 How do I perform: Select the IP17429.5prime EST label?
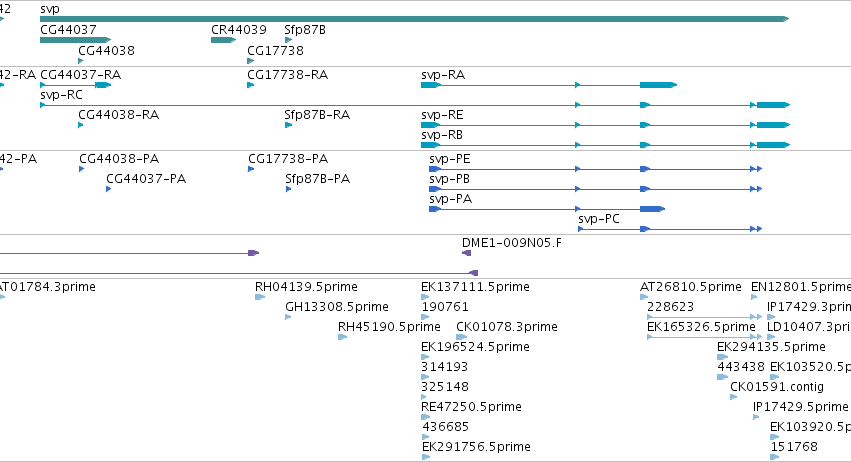coord(801,407)
